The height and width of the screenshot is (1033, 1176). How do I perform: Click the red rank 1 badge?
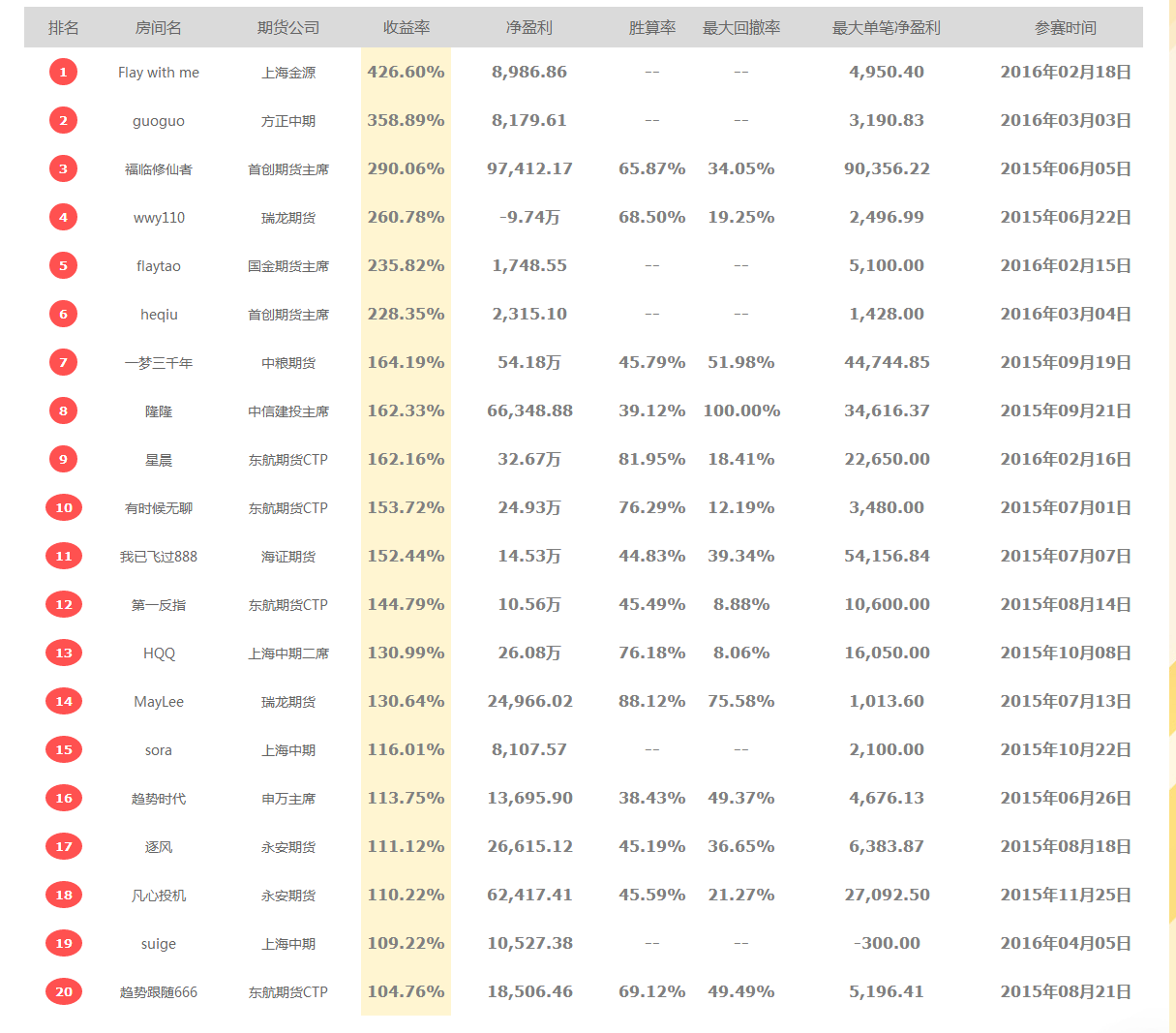click(64, 72)
